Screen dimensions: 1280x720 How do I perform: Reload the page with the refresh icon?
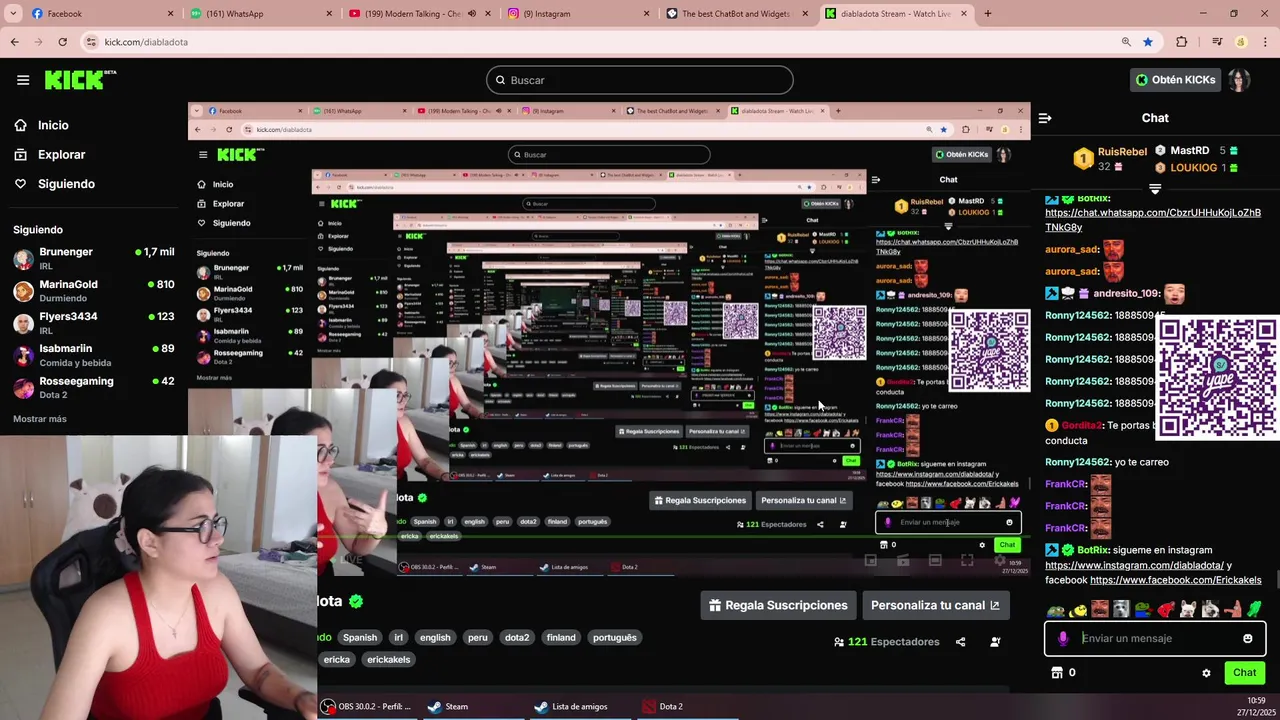62,42
